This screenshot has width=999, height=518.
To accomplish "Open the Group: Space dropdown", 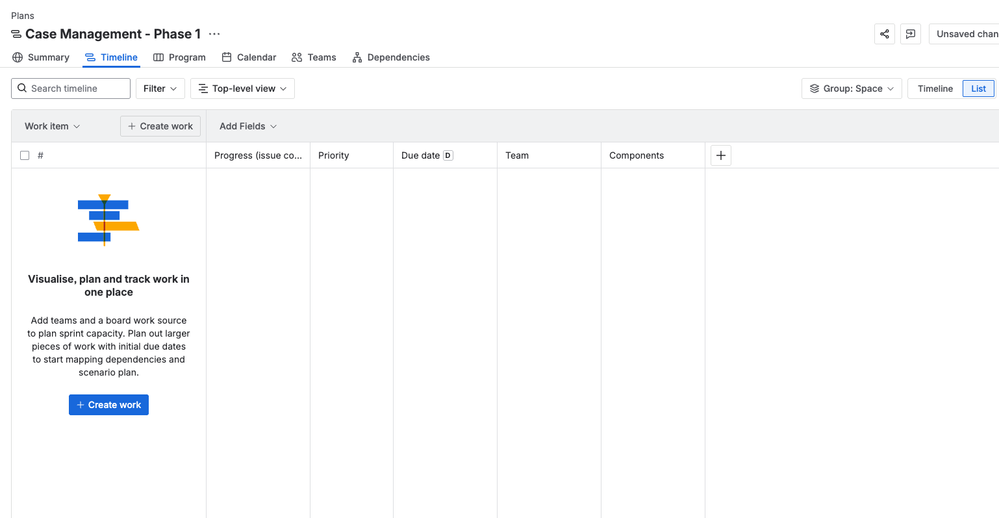I will pyautogui.click(x=851, y=89).
